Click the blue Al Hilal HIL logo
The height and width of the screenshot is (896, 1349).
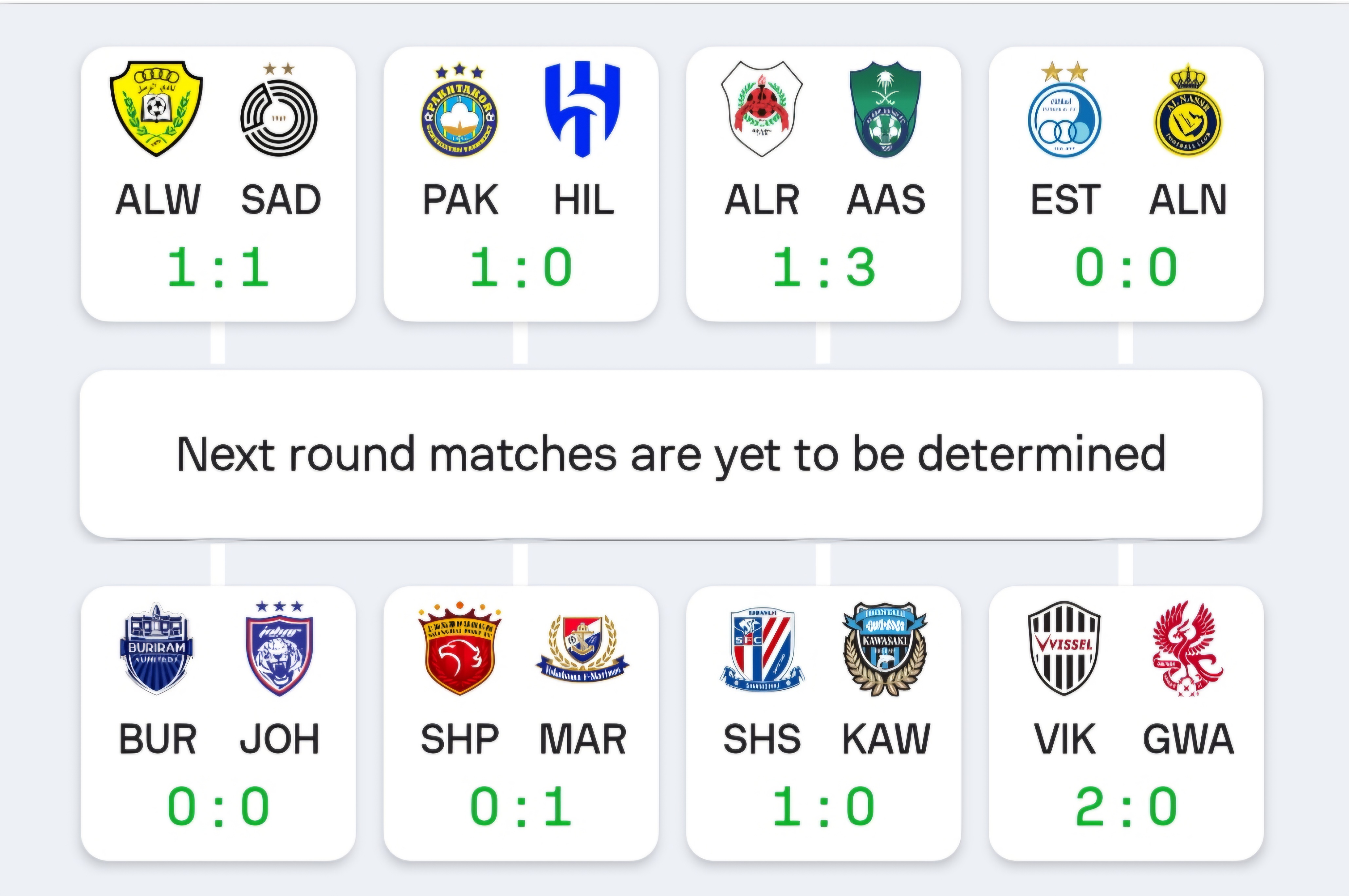pyautogui.click(x=582, y=109)
